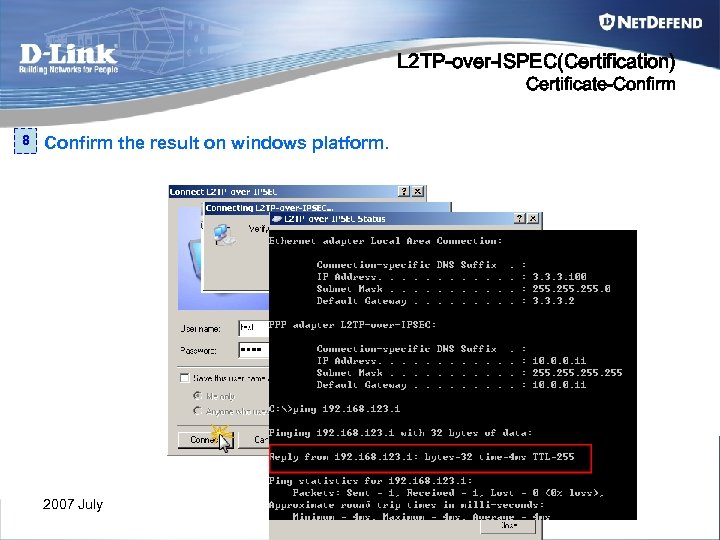Screen dimensions: 720x540
Task: Click help button of L2TP over IPSEC Status window
Action: click(x=519, y=219)
